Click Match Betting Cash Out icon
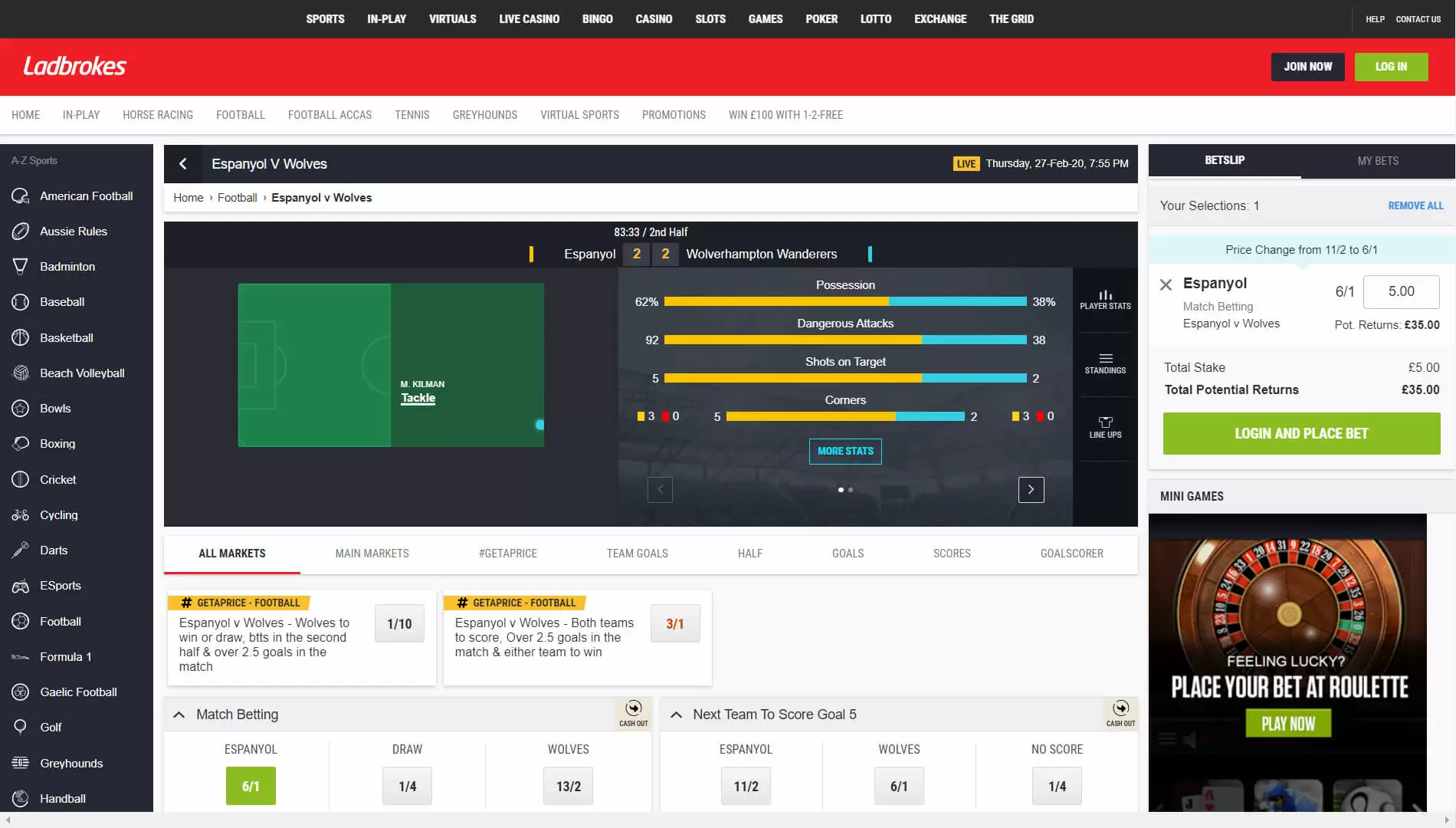 (x=633, y=713)
